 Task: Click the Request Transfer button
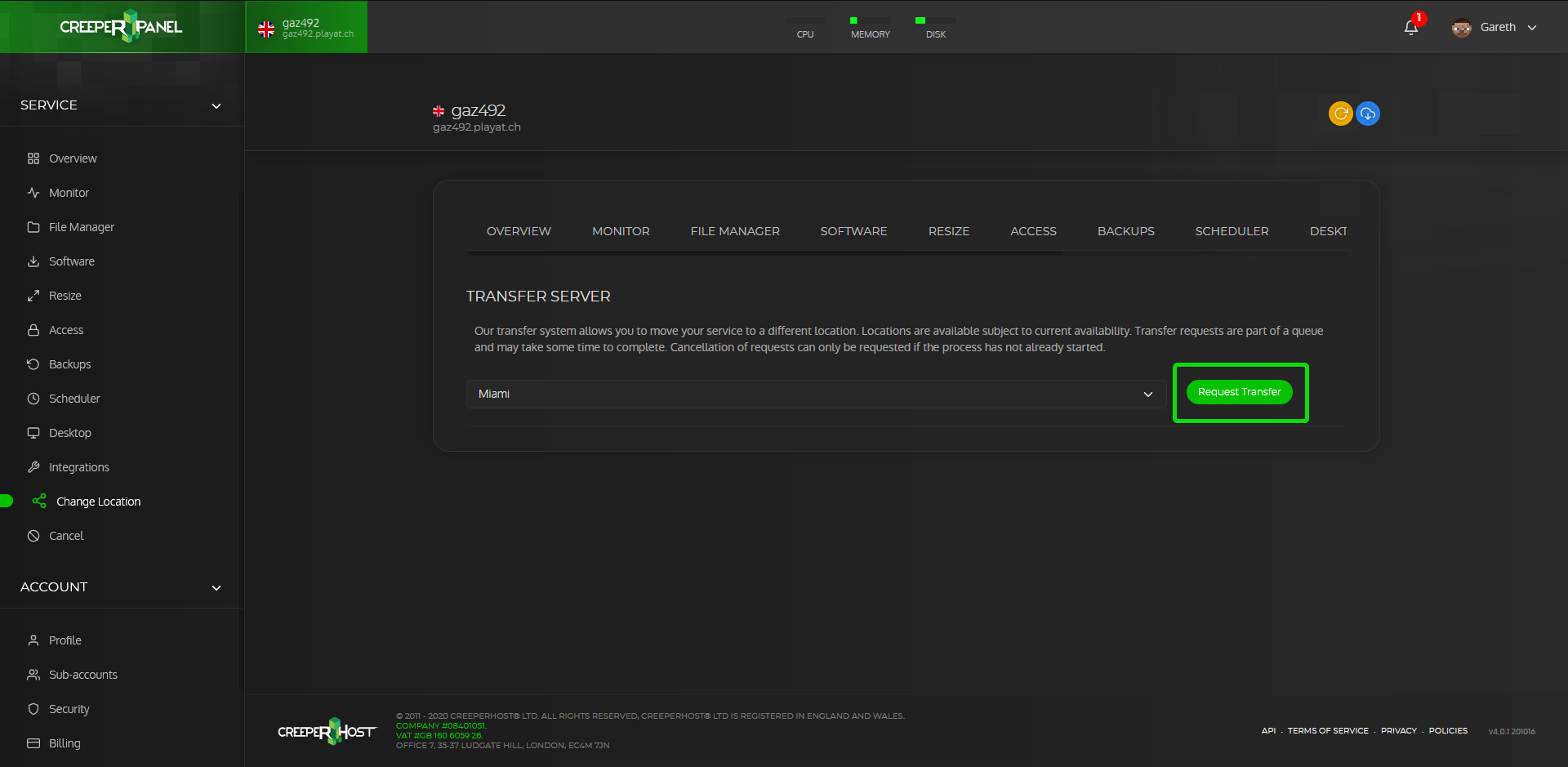point(1239,392)
